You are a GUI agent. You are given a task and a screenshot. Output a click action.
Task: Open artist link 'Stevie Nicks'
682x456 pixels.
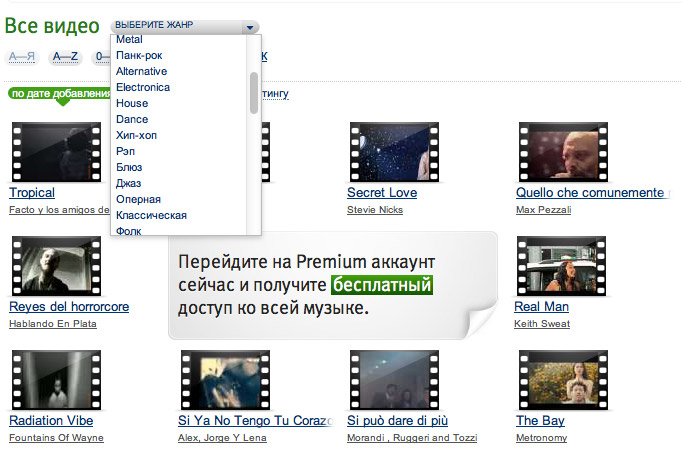pyautogui.click(x=374, y=210)
